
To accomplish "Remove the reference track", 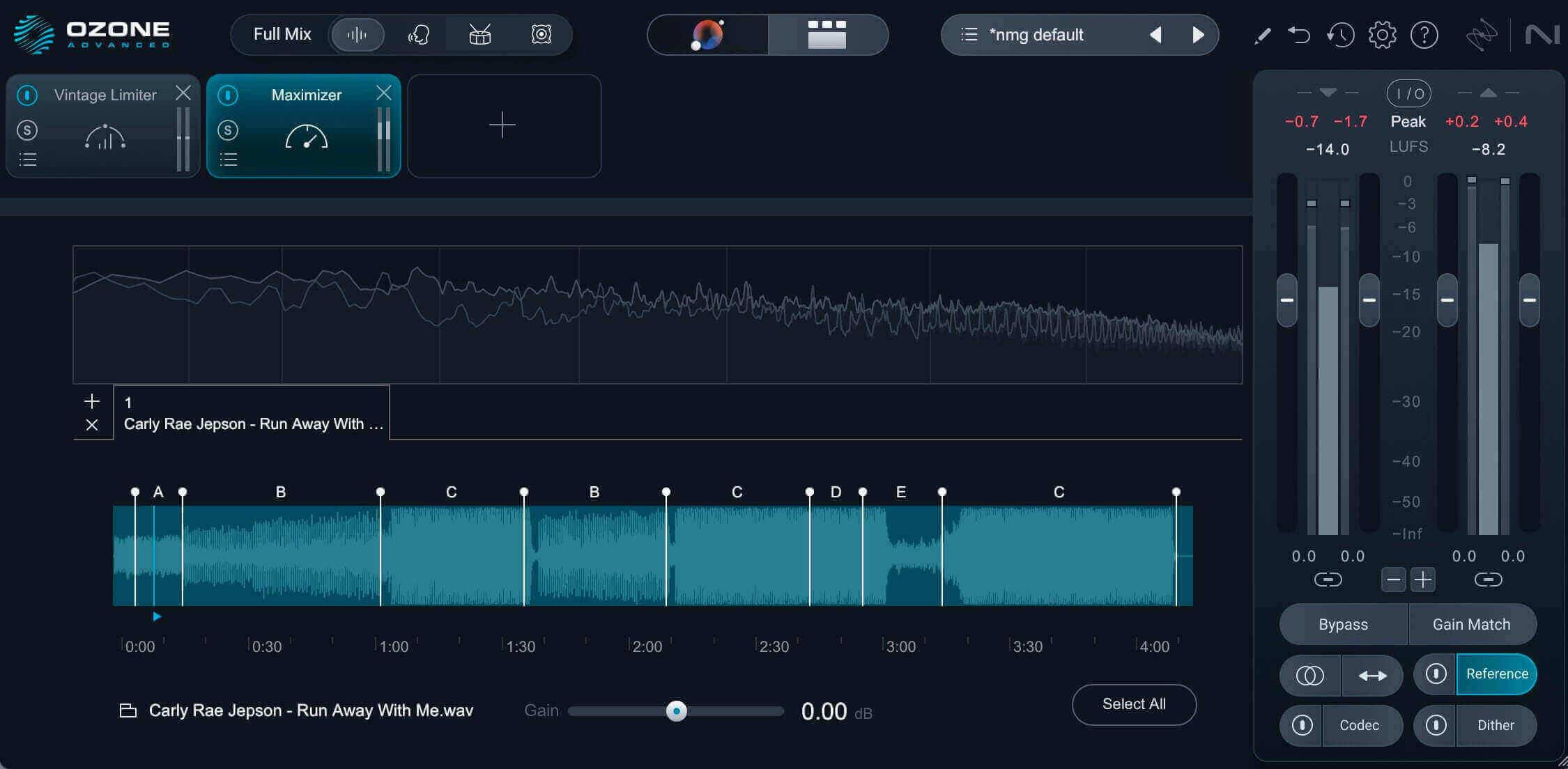I will point(92,425).
